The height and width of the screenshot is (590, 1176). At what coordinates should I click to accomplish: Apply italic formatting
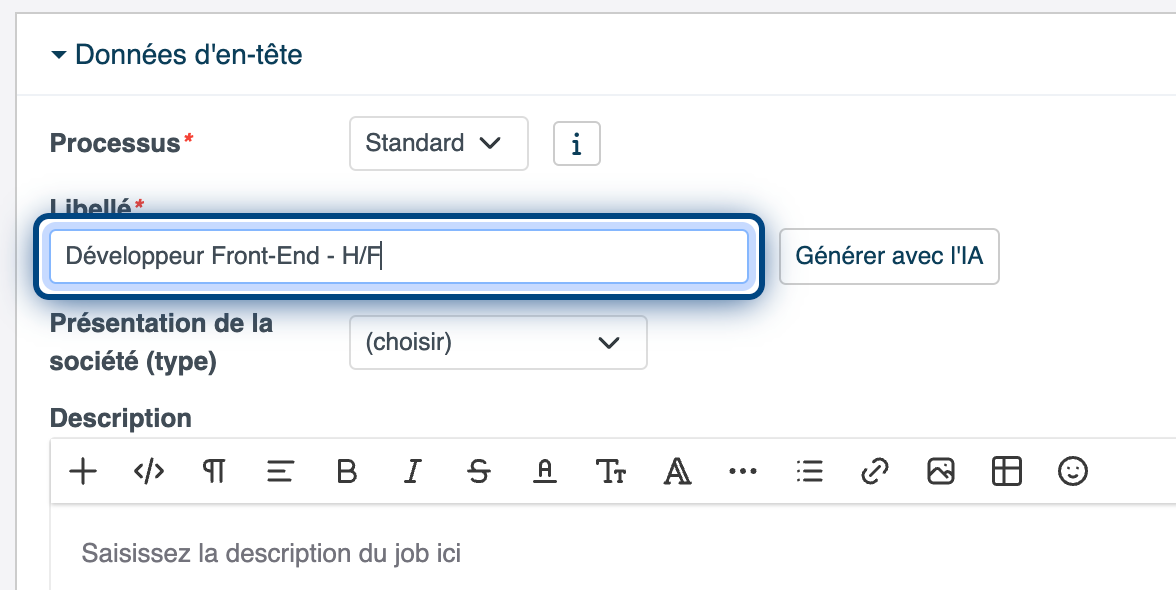(x=413, y=471)
